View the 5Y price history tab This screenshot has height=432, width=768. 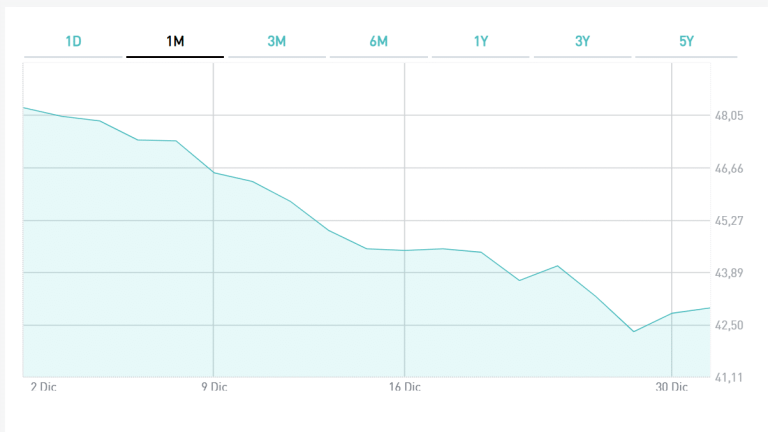coord(686,41)
